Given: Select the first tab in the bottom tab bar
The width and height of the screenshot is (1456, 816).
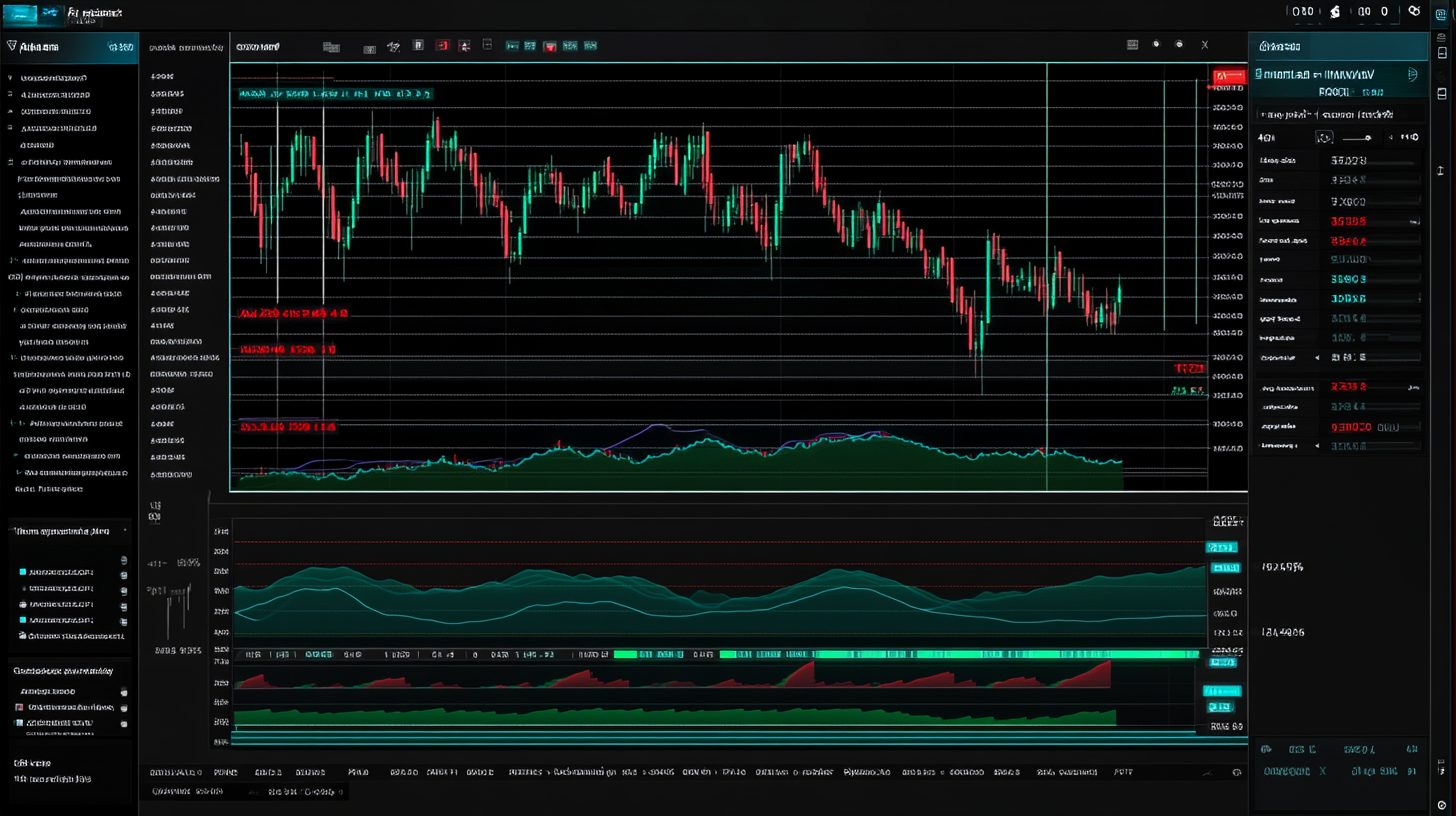Looking at the screenshot, I should coord(176,772).
